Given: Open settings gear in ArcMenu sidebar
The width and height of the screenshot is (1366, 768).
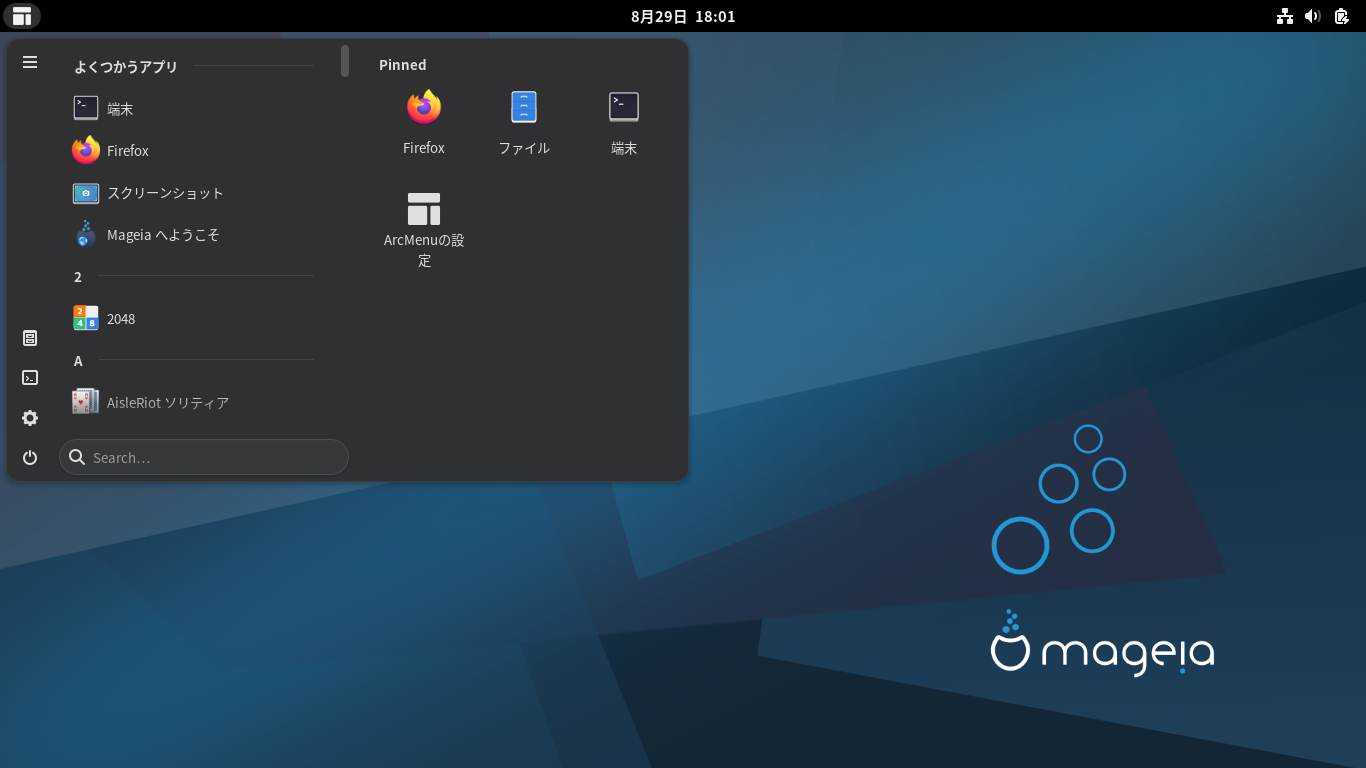Looking at the screenshot, I should coord(30,418).
